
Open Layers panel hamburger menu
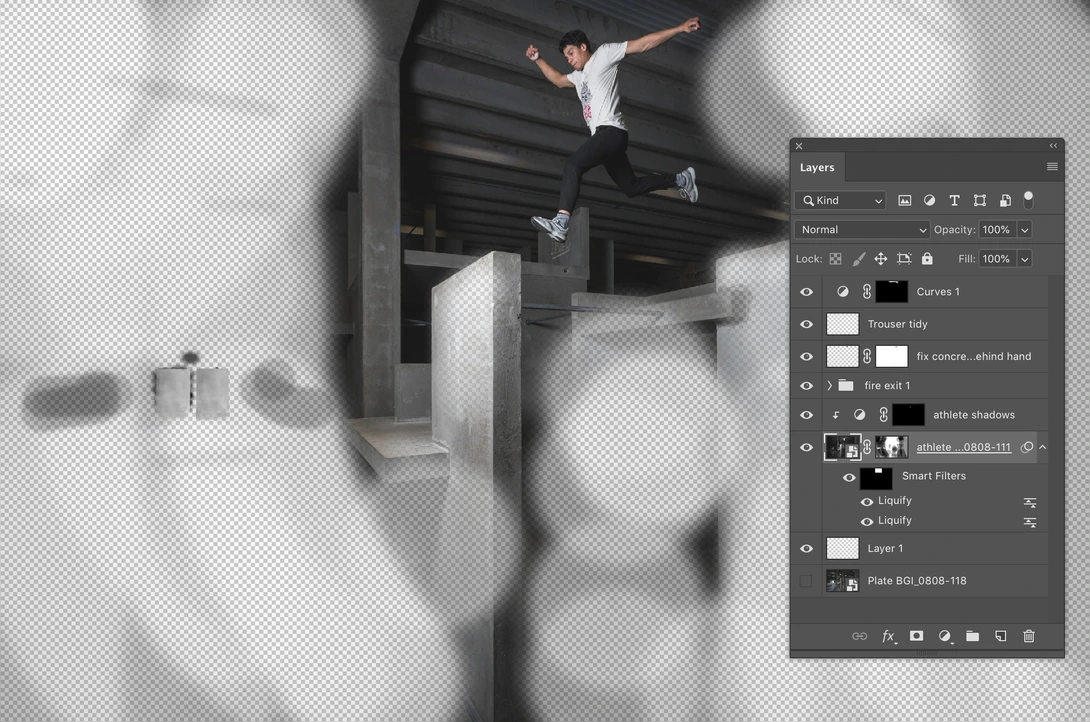[1052, 167]
